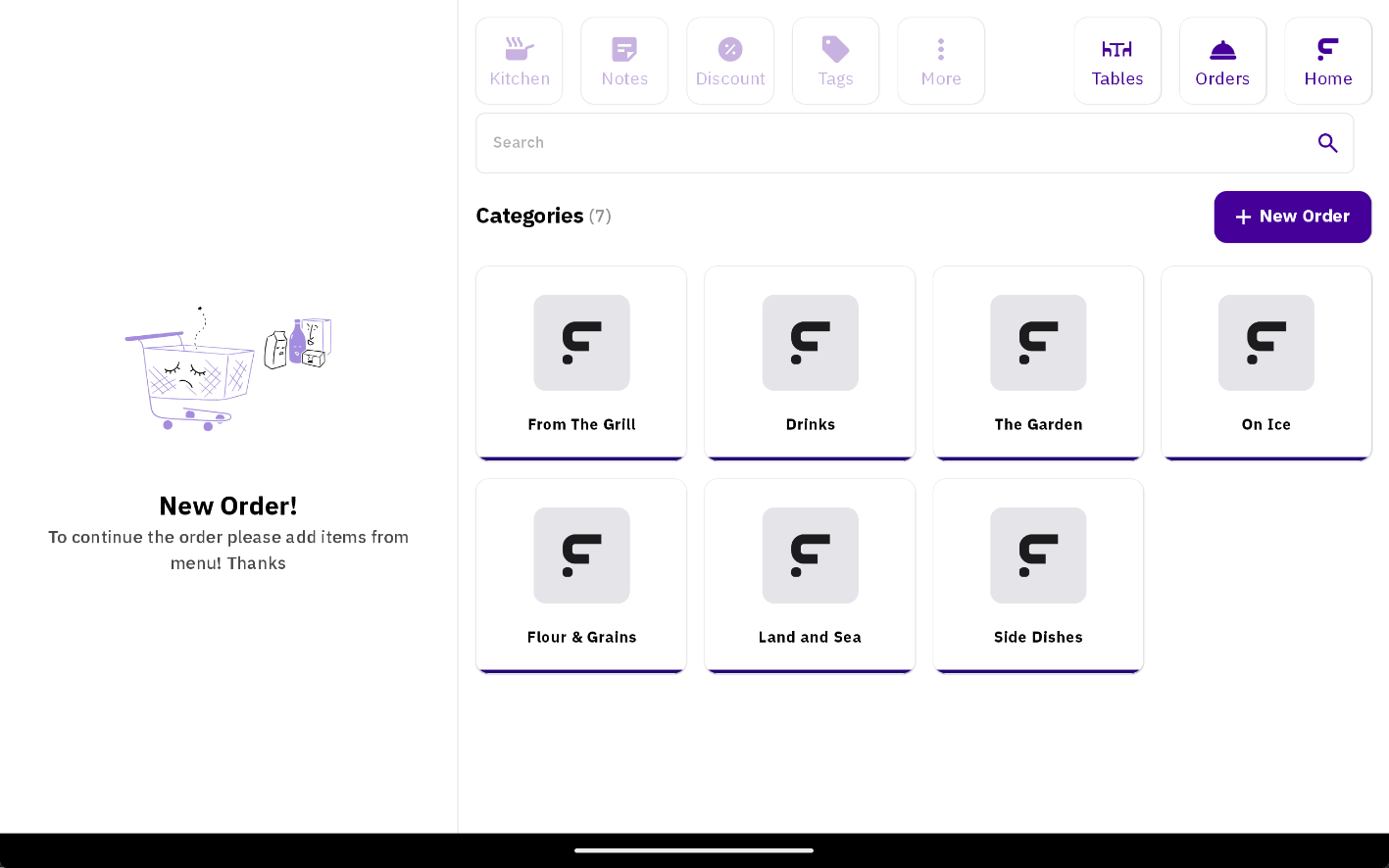The image size is (1389, 868).
Task: Select the Drinks category tile
Action: [x=810, y=362]
